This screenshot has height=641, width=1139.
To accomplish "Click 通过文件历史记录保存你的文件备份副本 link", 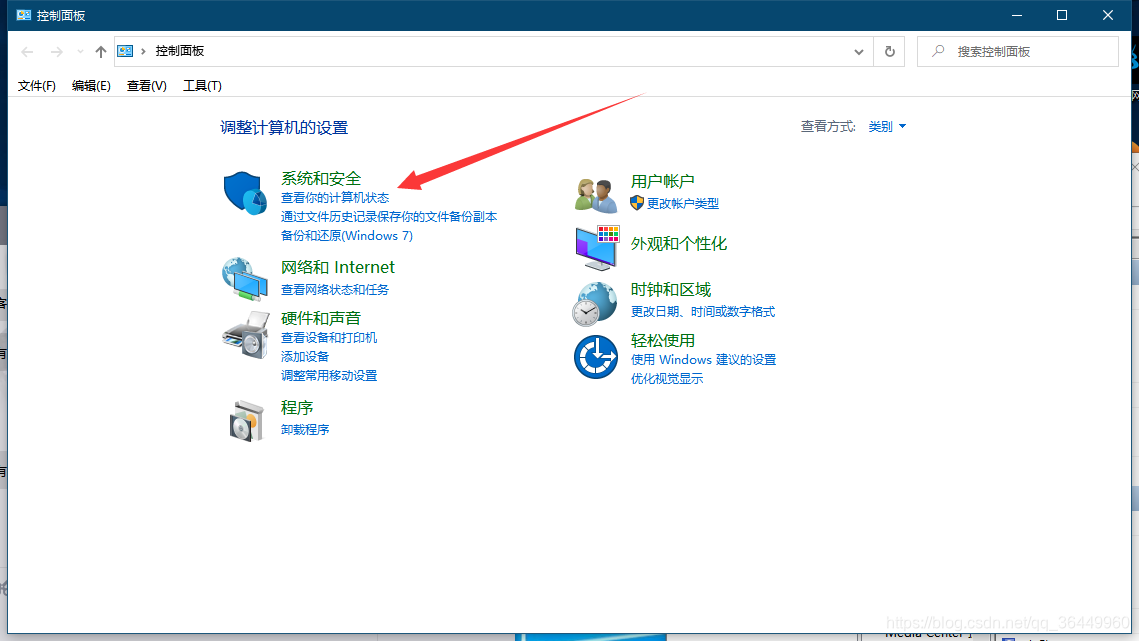I will coord(389,217).
